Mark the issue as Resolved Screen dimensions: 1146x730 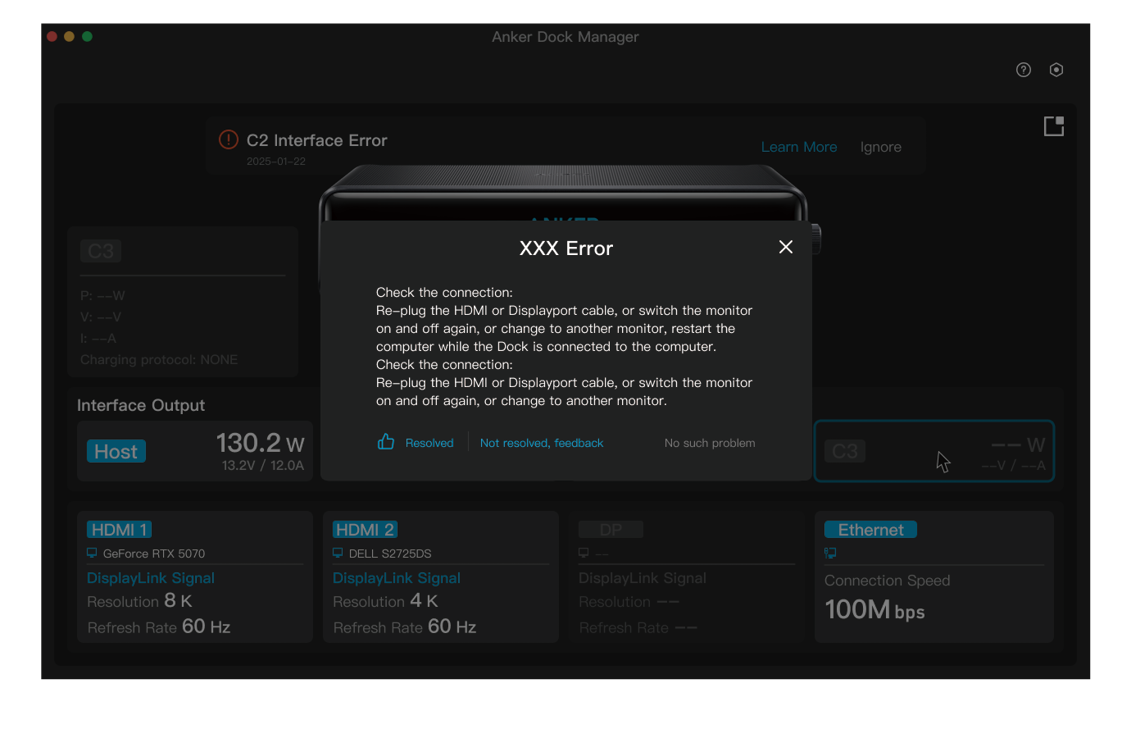click(429, 443)
